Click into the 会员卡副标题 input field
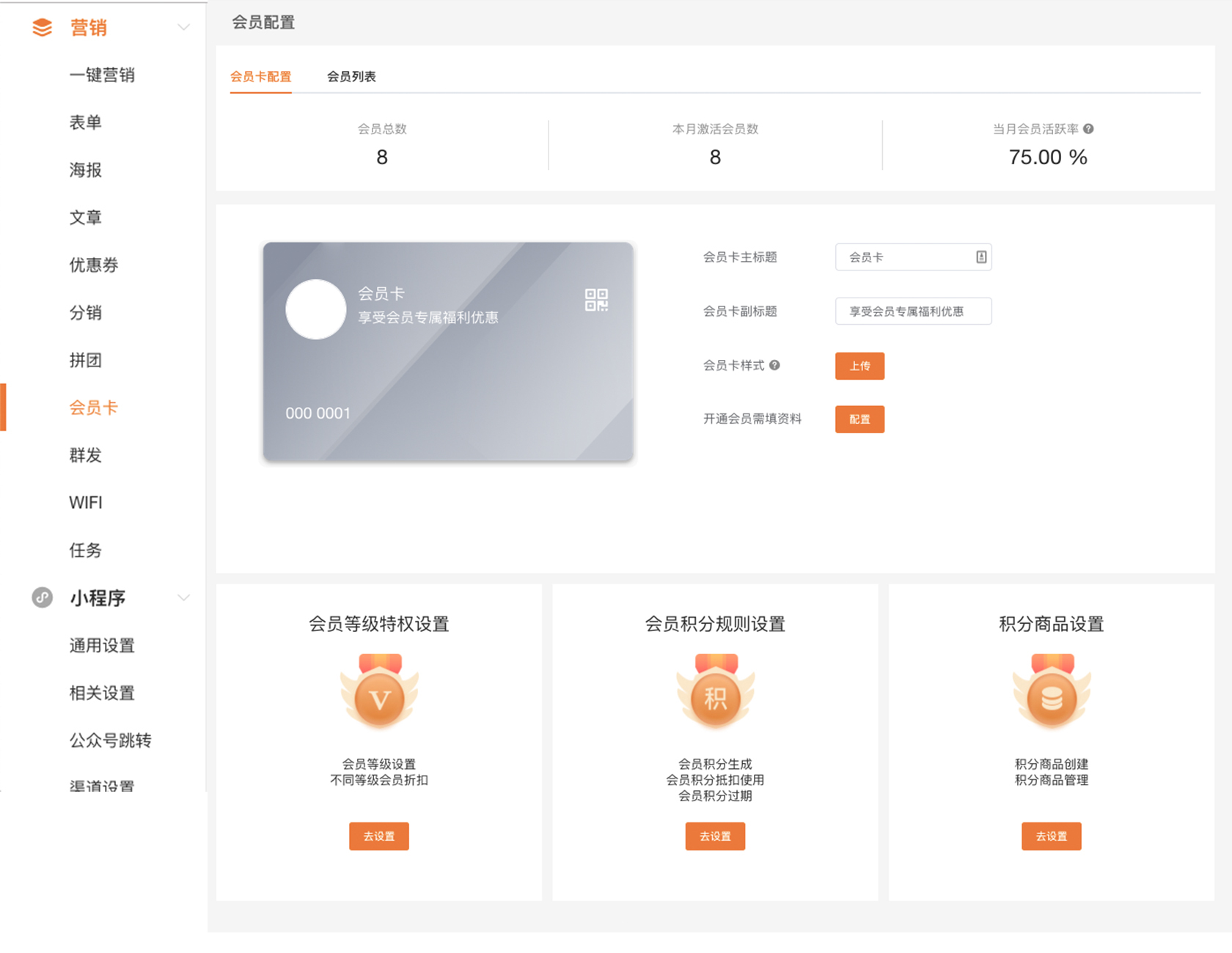 tap(913, 312)
